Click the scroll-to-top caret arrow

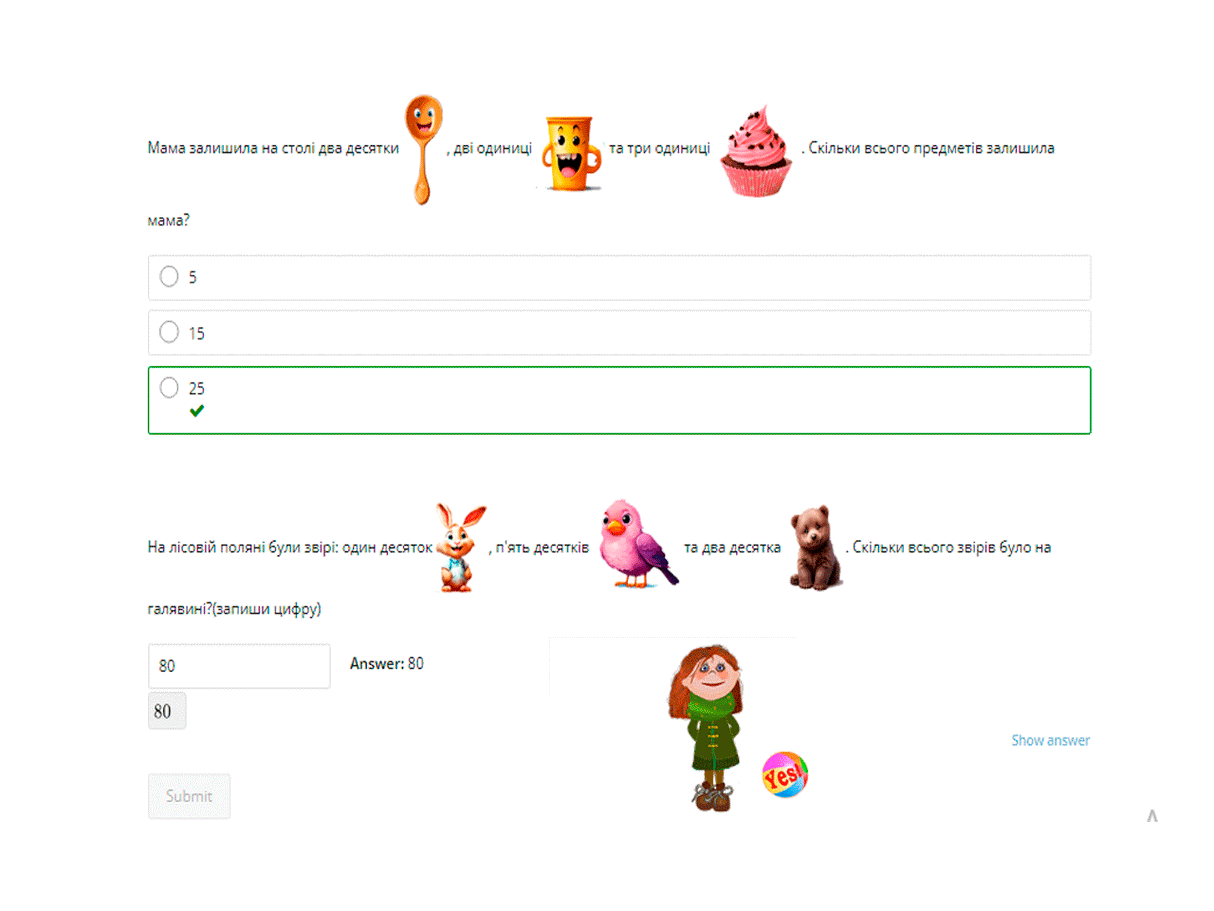pyautogui.click(x=1152, y=816)
